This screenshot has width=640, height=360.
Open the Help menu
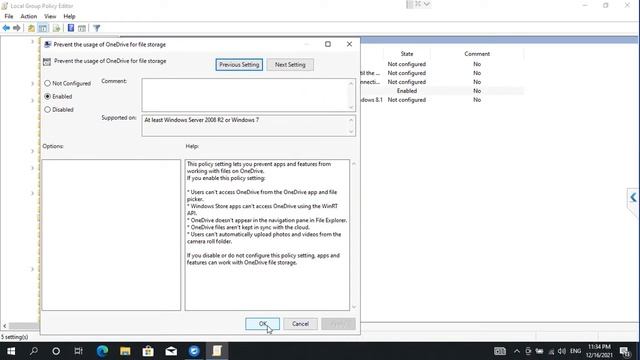click(69, 16)
